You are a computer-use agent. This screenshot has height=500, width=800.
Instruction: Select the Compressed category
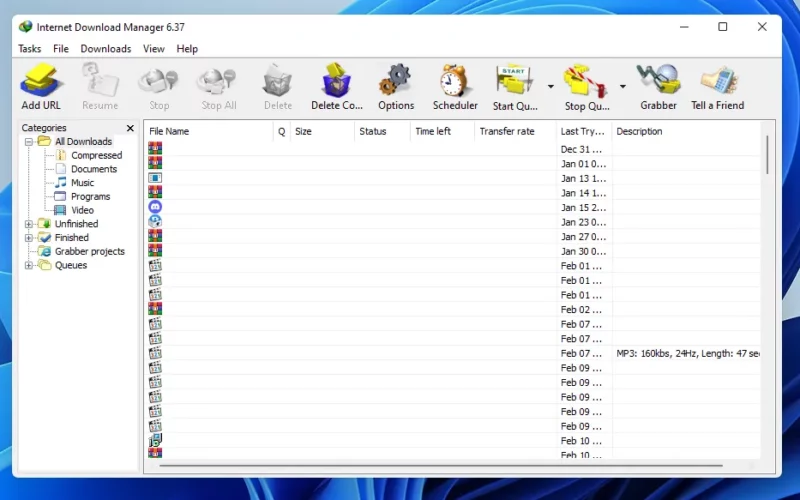point(96,155)
